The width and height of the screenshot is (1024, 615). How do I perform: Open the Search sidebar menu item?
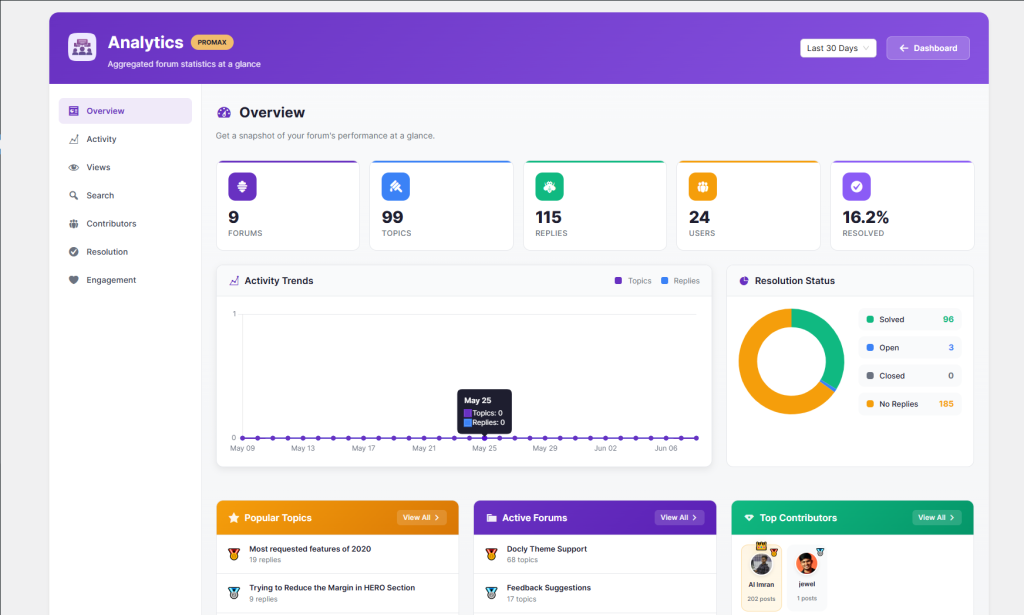click(x=125, y=195)
